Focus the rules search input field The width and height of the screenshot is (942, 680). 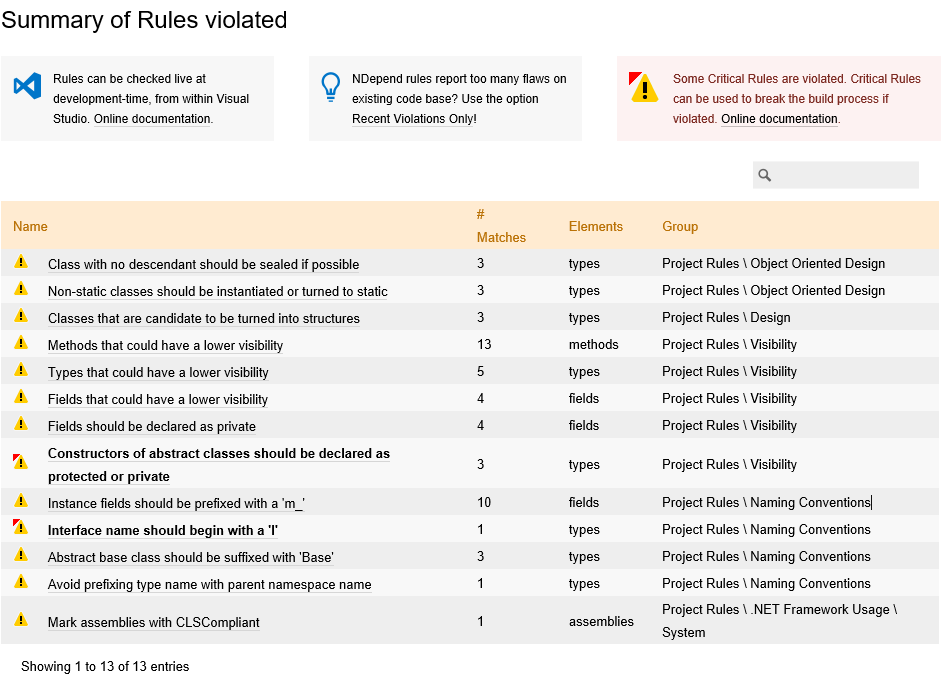(836, 175)
